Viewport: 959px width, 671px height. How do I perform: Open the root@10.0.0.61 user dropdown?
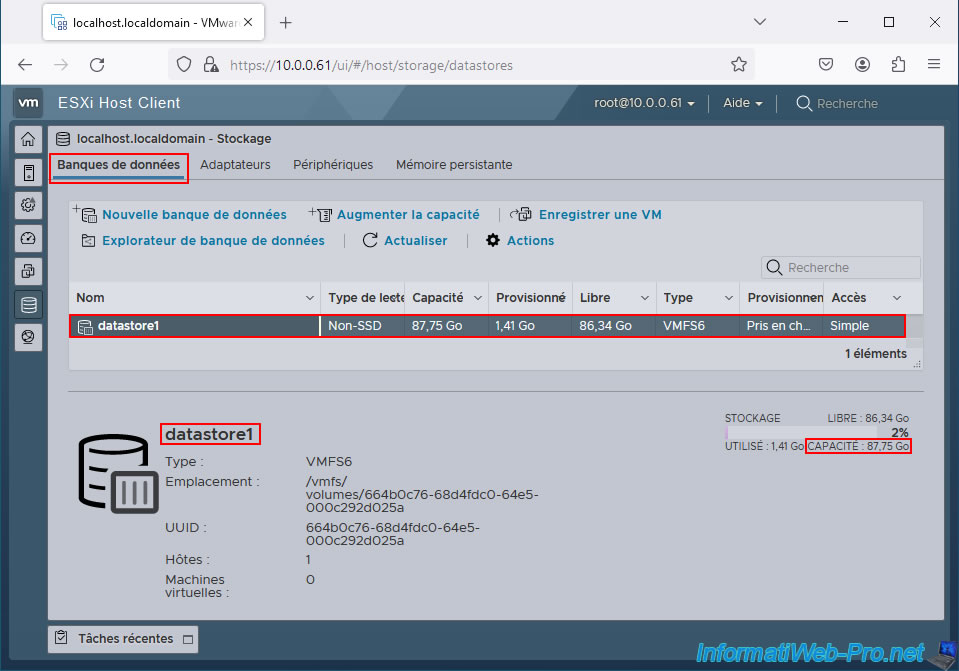click(644, 104)
